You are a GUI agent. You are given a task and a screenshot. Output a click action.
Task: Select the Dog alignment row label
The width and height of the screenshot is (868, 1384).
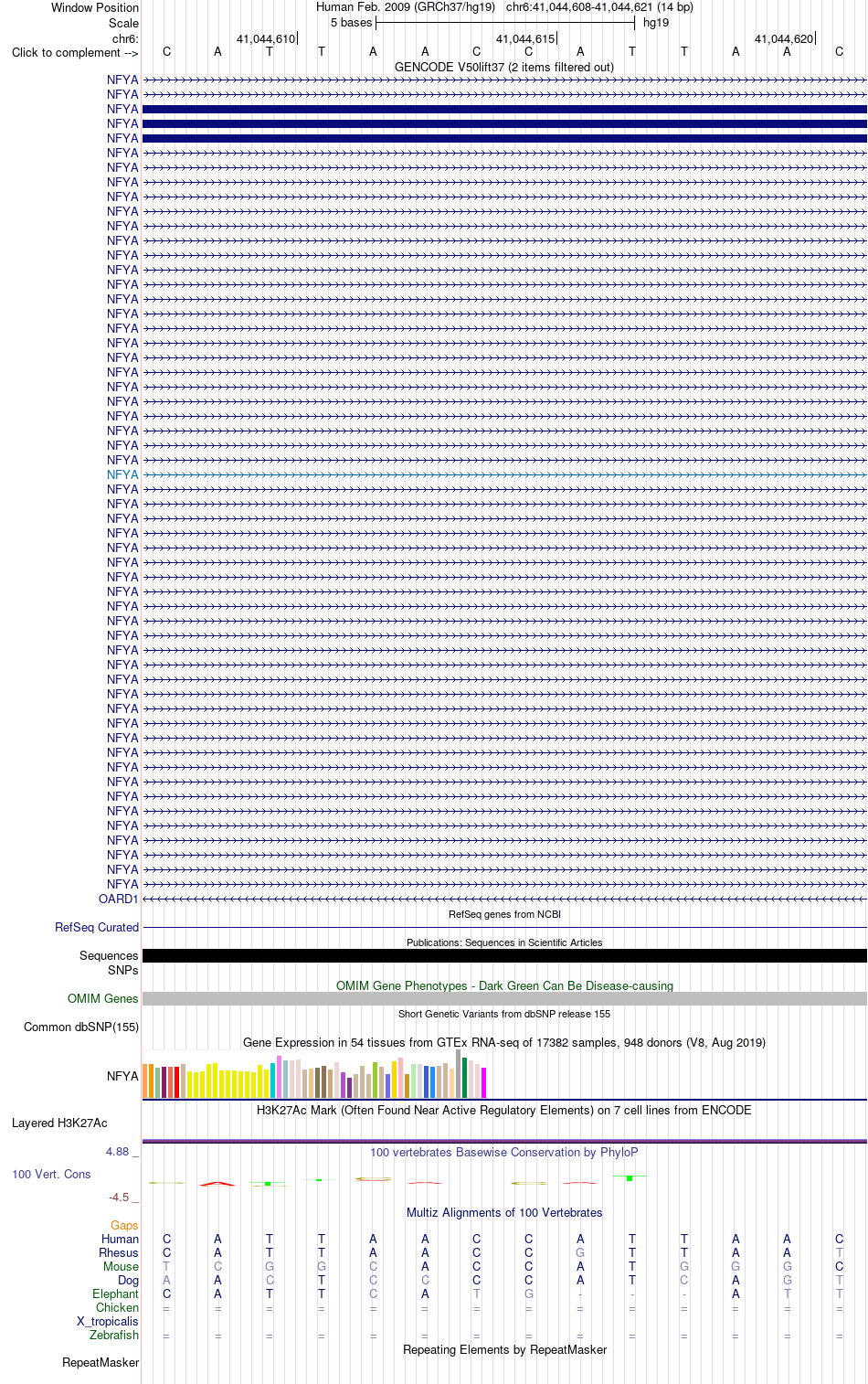coord(128,1280)
